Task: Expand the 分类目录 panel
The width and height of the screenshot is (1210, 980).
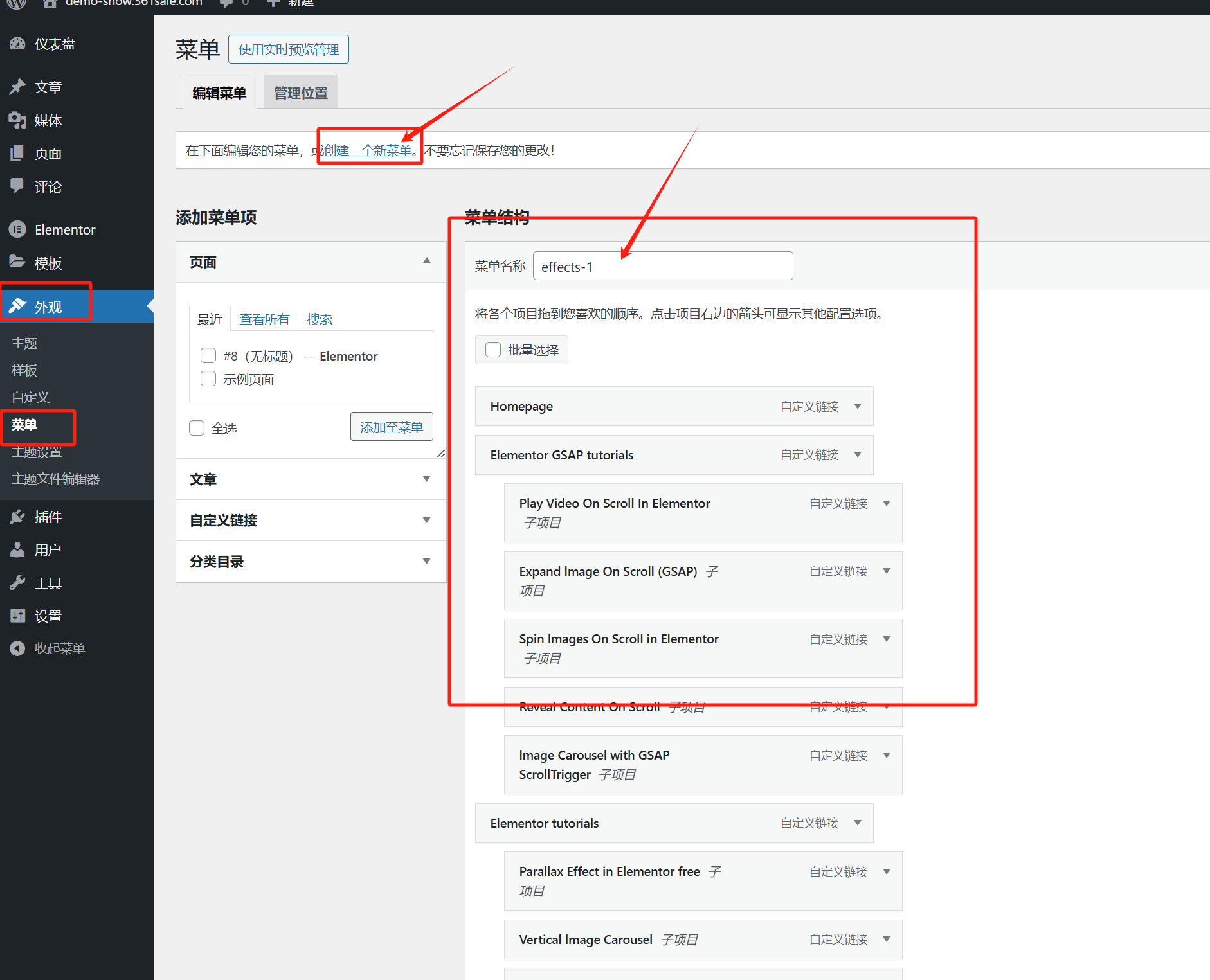Action: pos(426,560)
